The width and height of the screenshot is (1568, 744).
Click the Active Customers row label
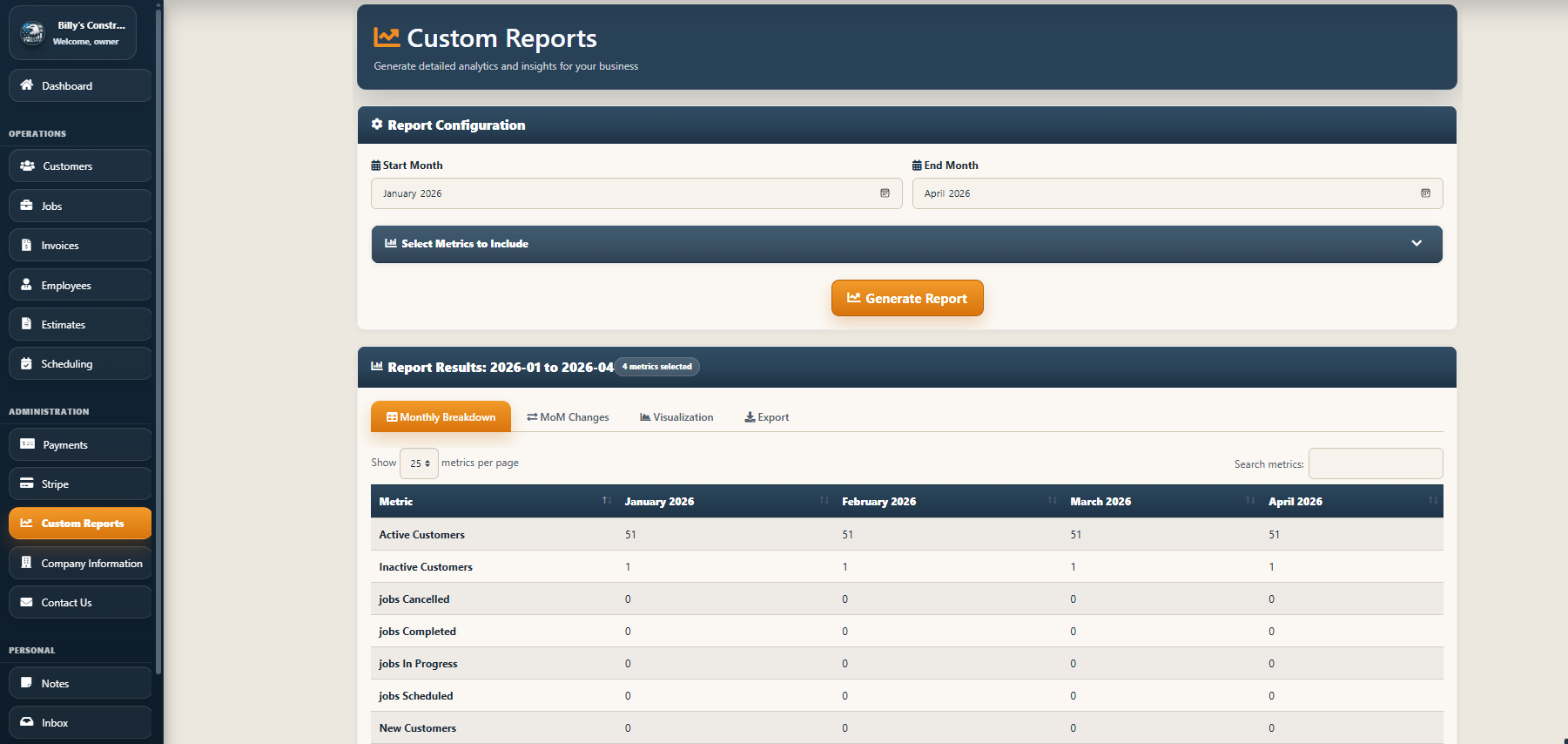point(421,534)
